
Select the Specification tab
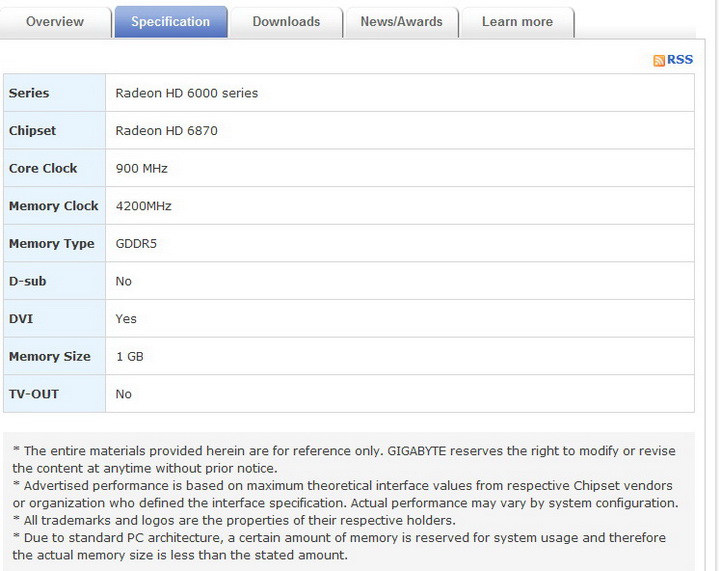[171, 22]
